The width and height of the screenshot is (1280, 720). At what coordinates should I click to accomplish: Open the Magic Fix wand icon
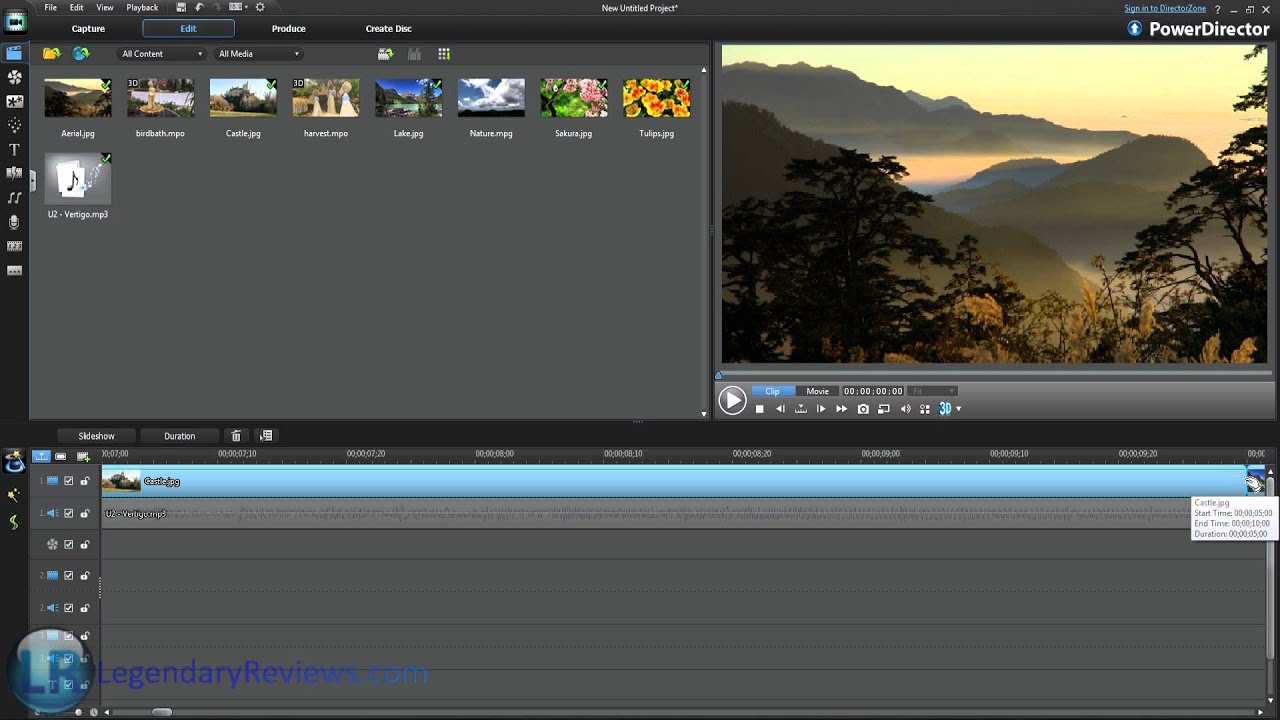click(14, 495)
